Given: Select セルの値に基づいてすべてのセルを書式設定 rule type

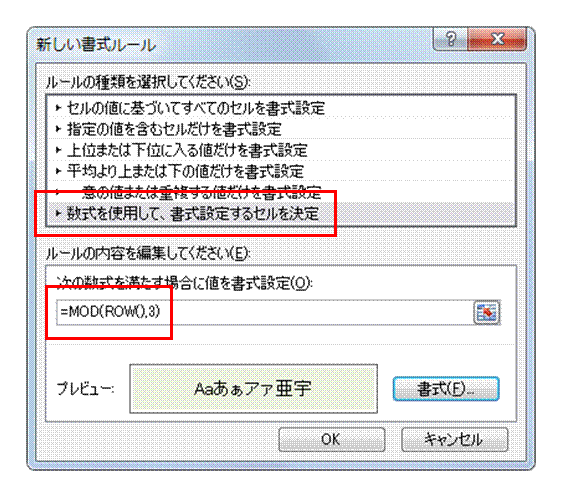Looking at the screenshot, I should (x=281, y=108).
